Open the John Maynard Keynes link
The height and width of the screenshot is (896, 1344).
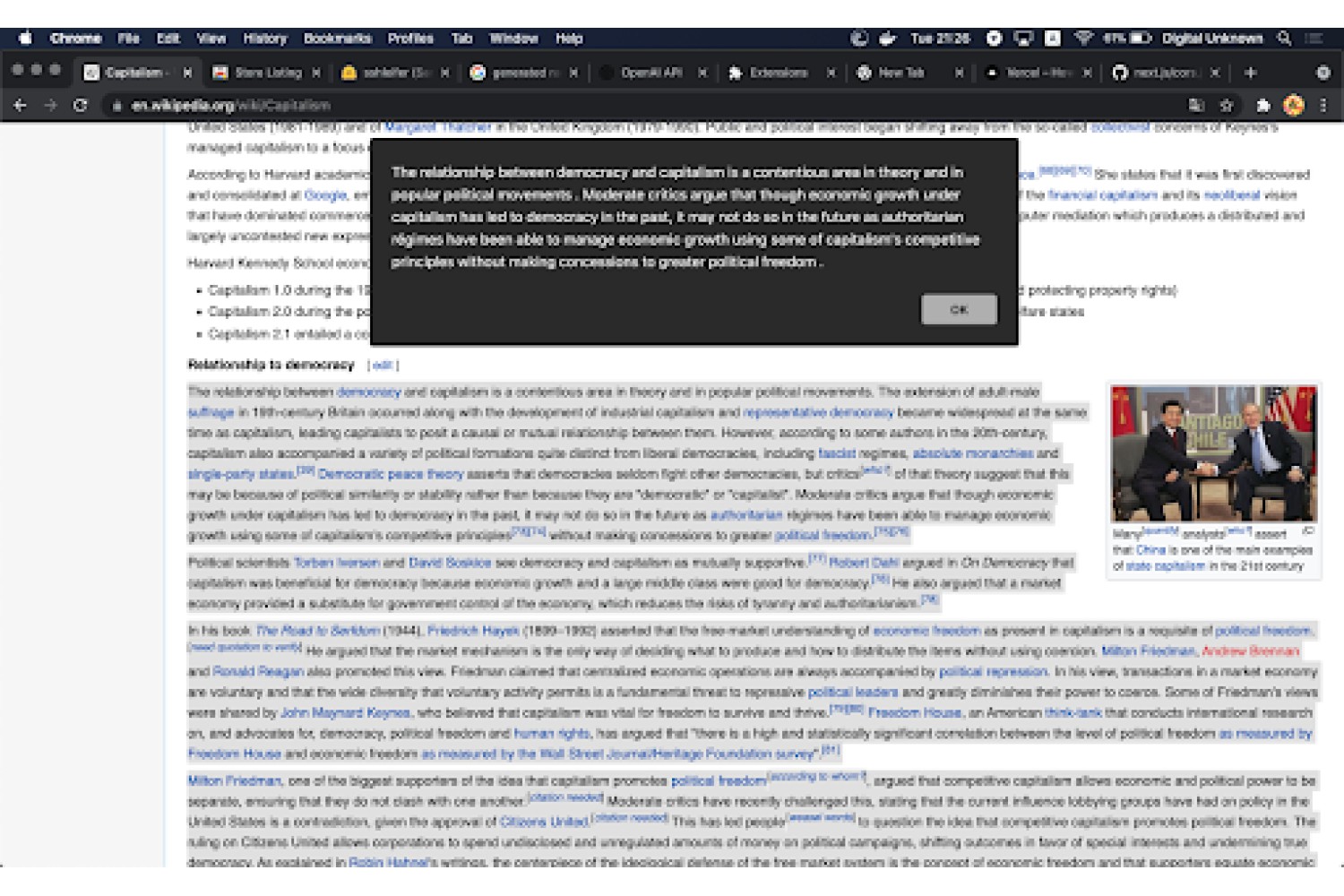tap(345, 713)
